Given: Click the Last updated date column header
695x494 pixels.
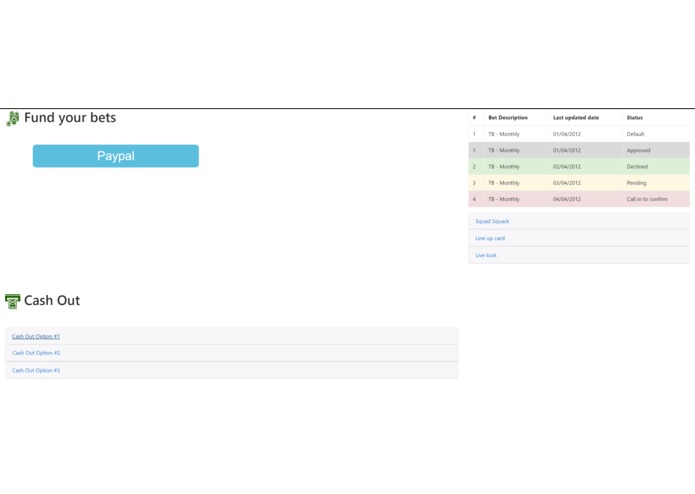Looking at the screenshot, I should pyautogui.click(x=576, y=118).
